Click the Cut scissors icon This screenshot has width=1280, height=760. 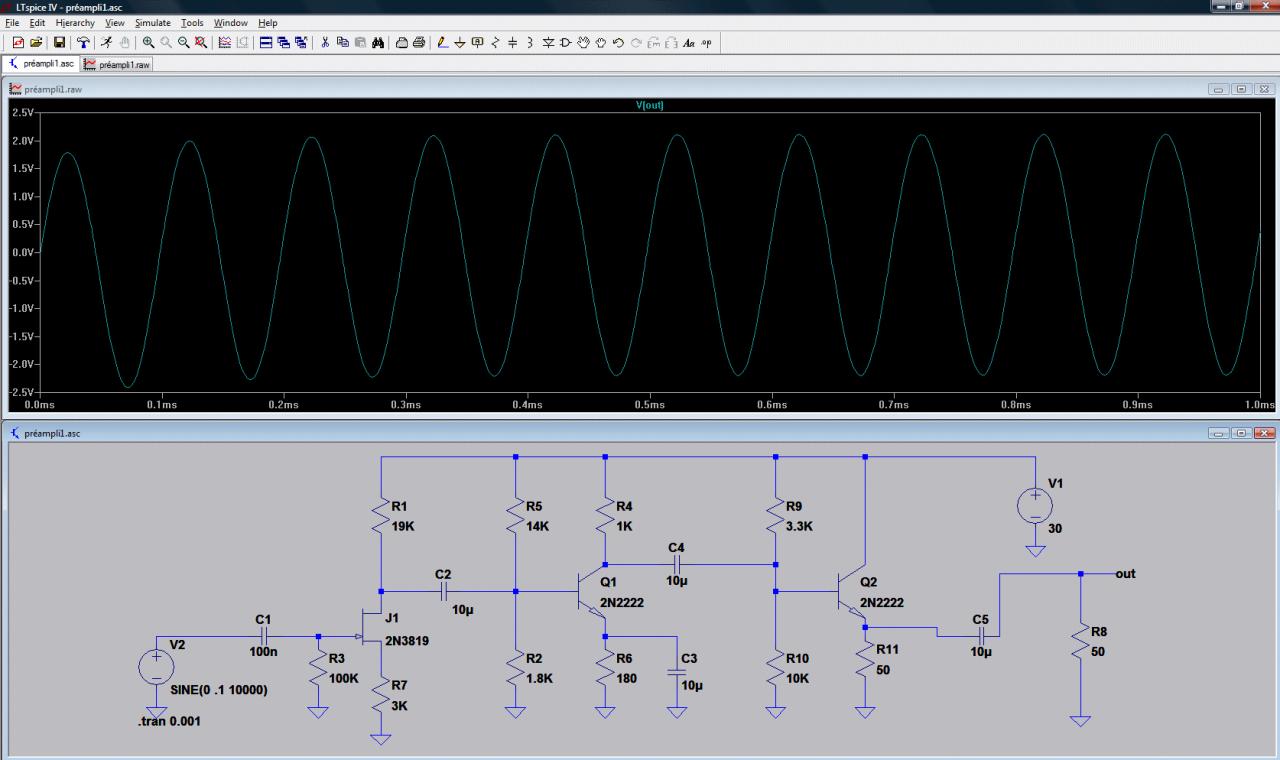[325, 42]
